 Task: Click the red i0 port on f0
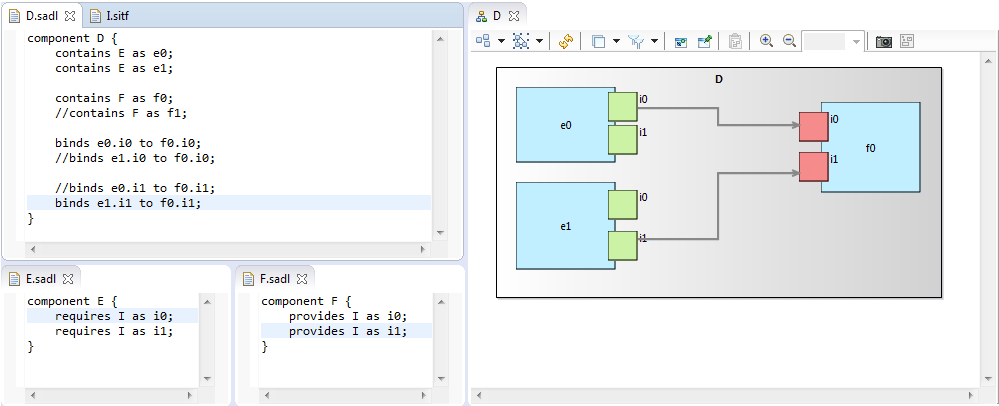click(x=813, y=127)
